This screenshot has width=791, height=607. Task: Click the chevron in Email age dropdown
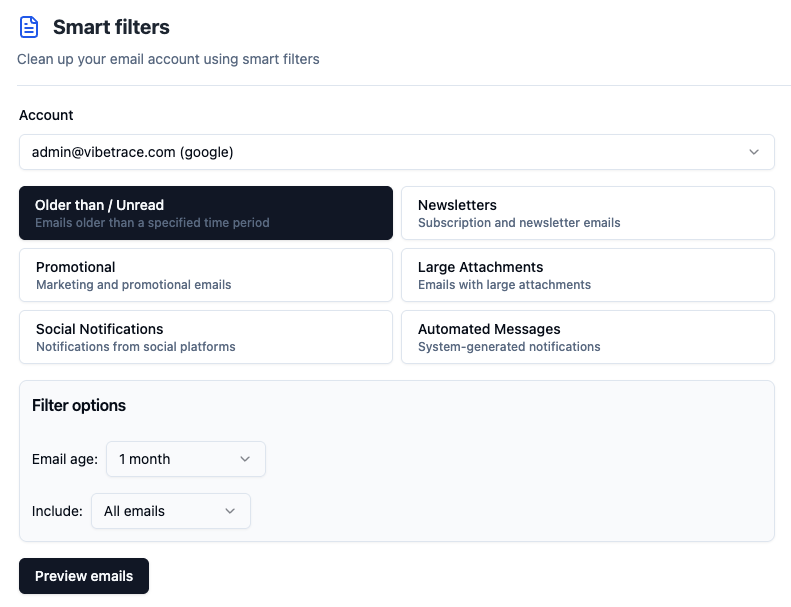[x=245, y=459]
